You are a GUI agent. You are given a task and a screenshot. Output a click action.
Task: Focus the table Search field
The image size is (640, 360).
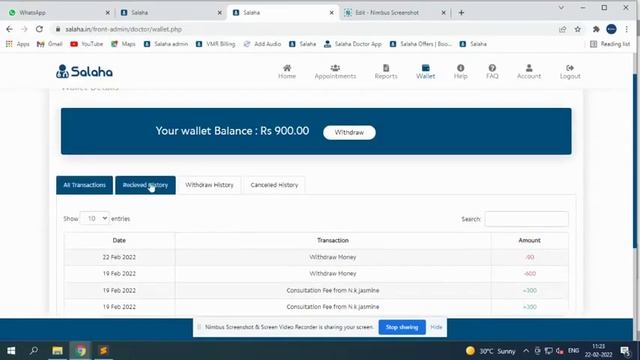[x=527, y=219]
